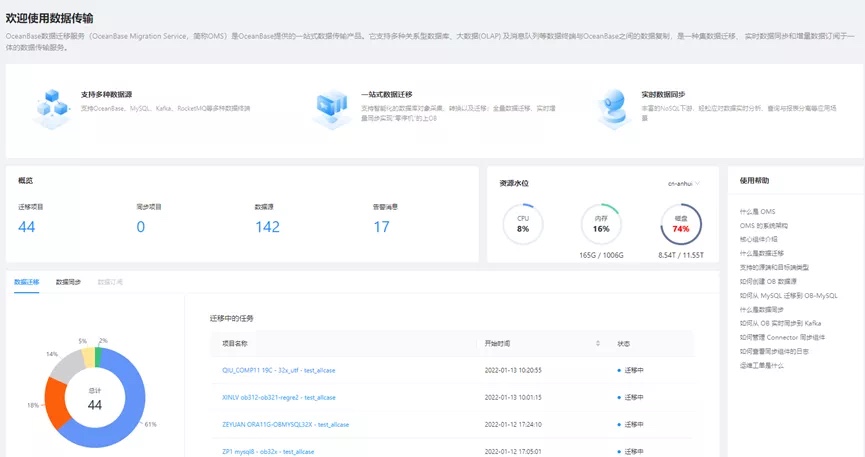
Task: Open data sources count 142
Action: [x=268, y=227]
